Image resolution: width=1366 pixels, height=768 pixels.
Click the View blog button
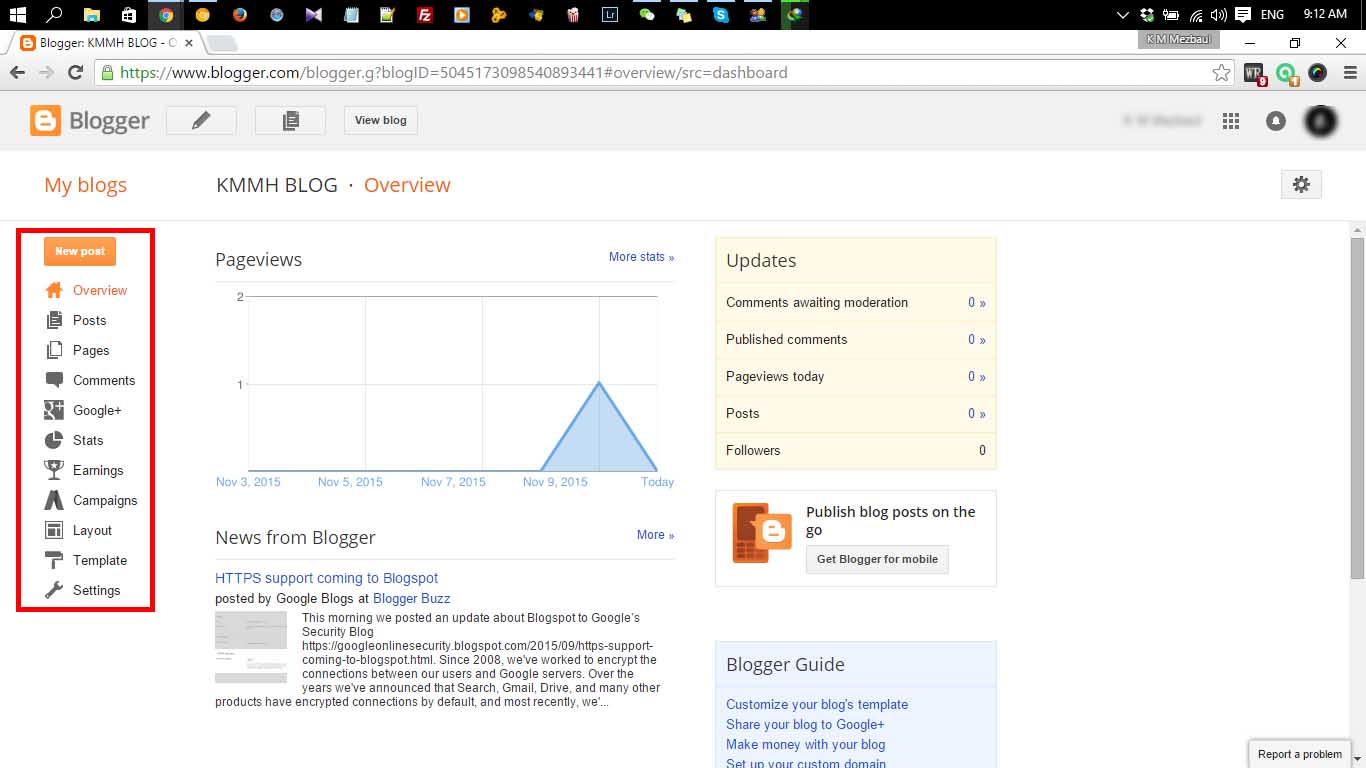click(381, 120)
